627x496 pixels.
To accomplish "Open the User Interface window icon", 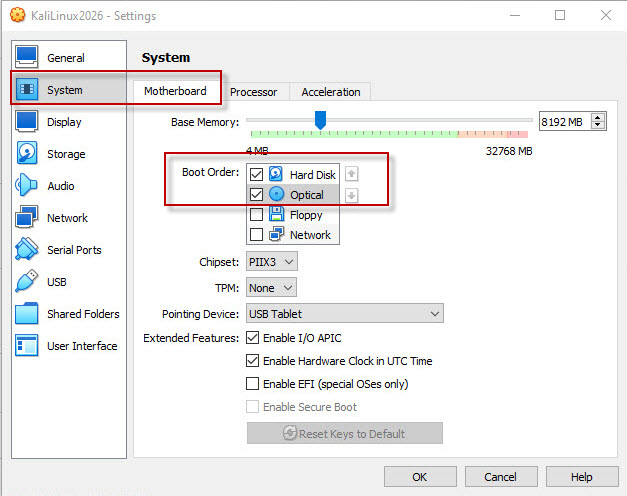I will [27, 345].
